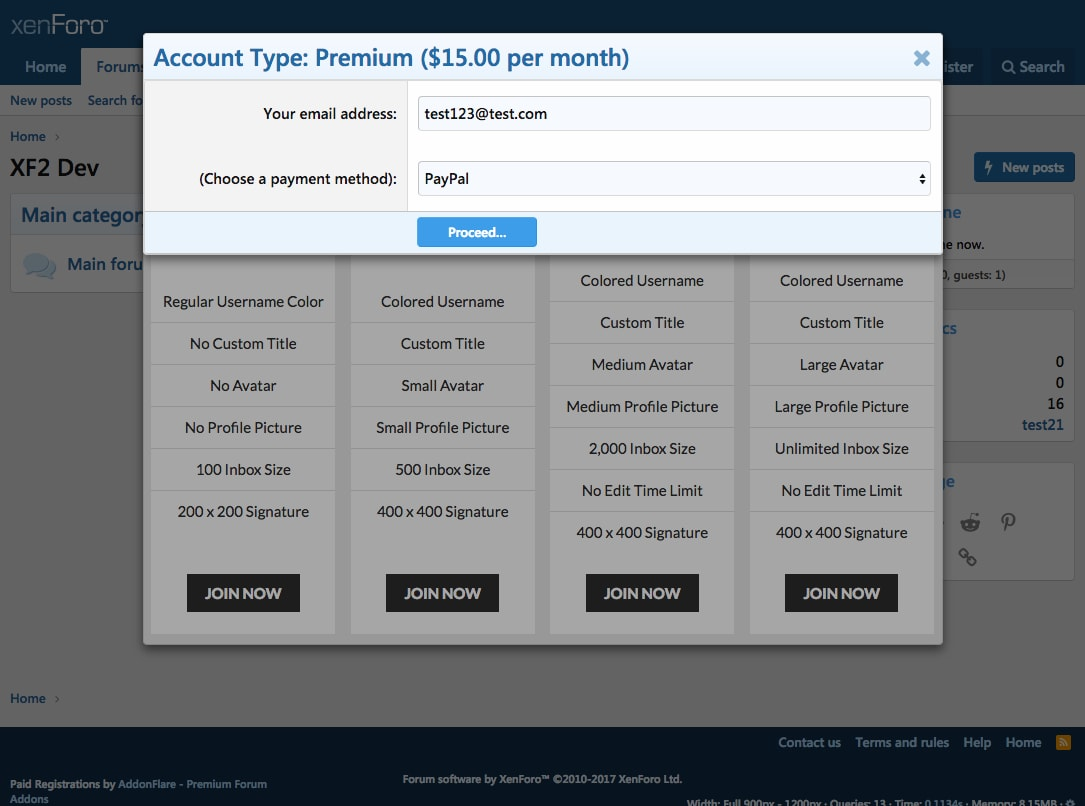Click the debug gear icon in footer
The image size is (1085, 806).
[1070, 802]
